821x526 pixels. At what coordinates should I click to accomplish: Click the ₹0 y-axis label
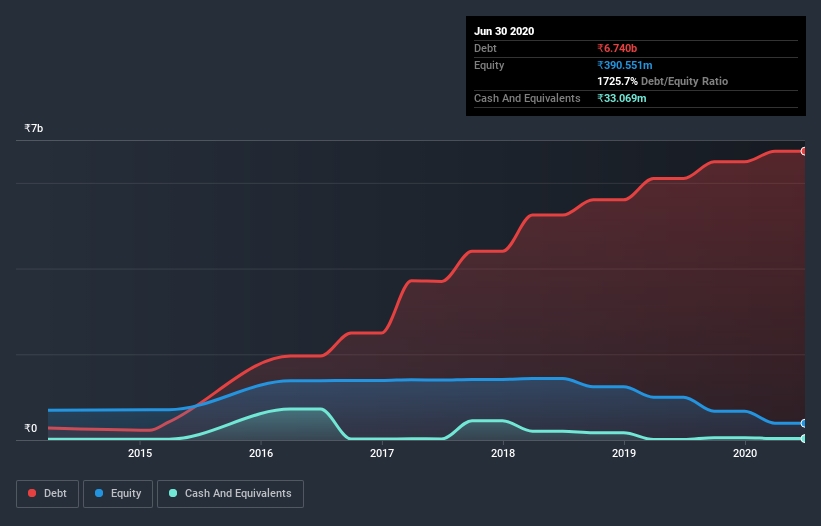pos(31,428)
